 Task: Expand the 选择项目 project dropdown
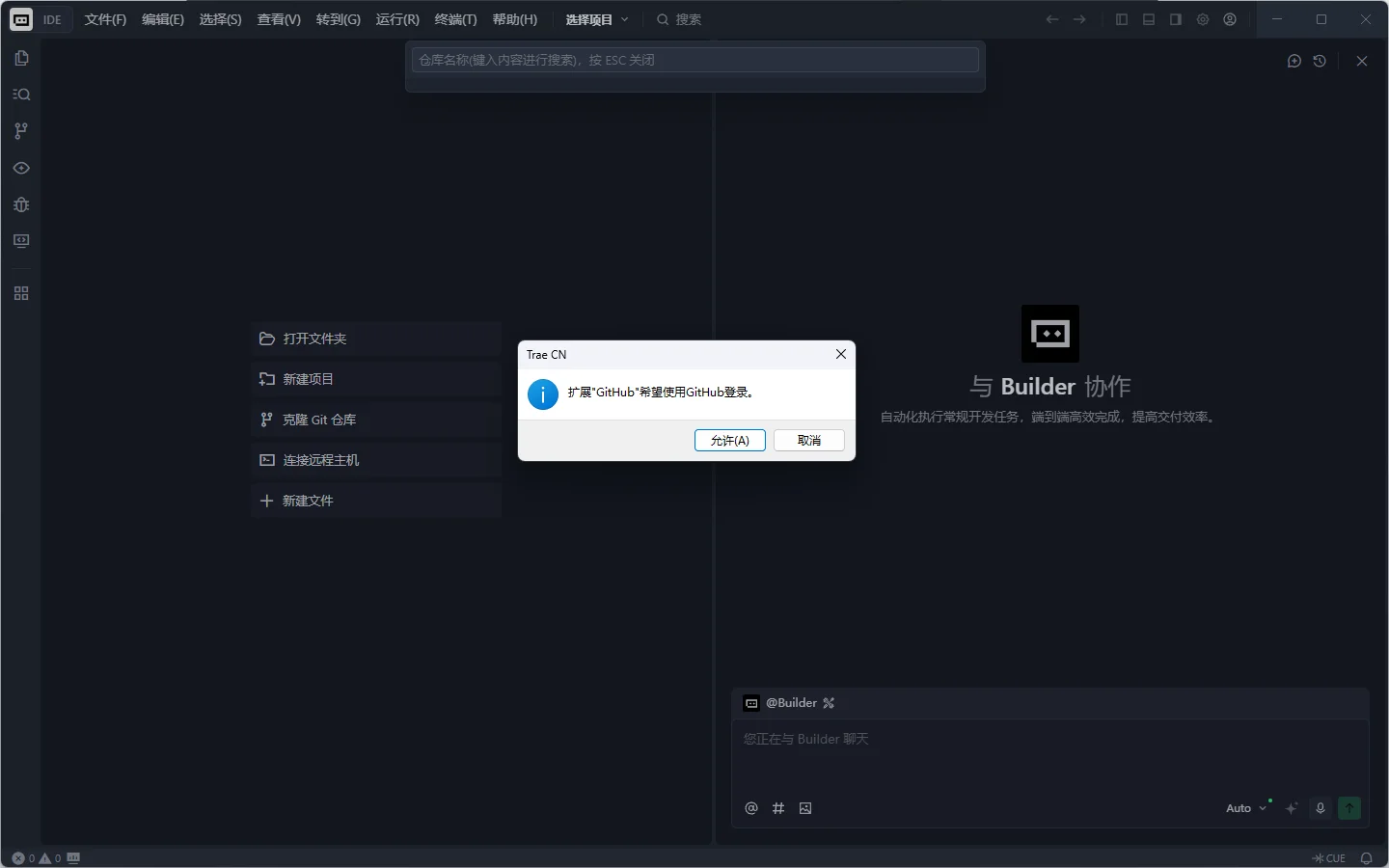(x=597, y=19)
